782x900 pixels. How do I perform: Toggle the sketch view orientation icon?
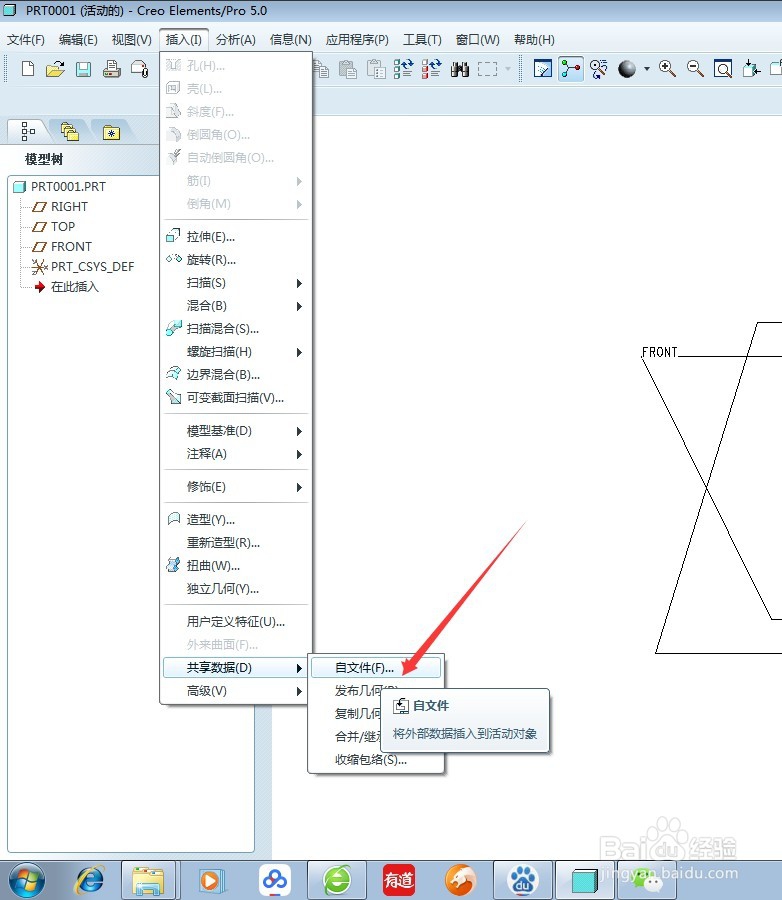click(543, 69)
